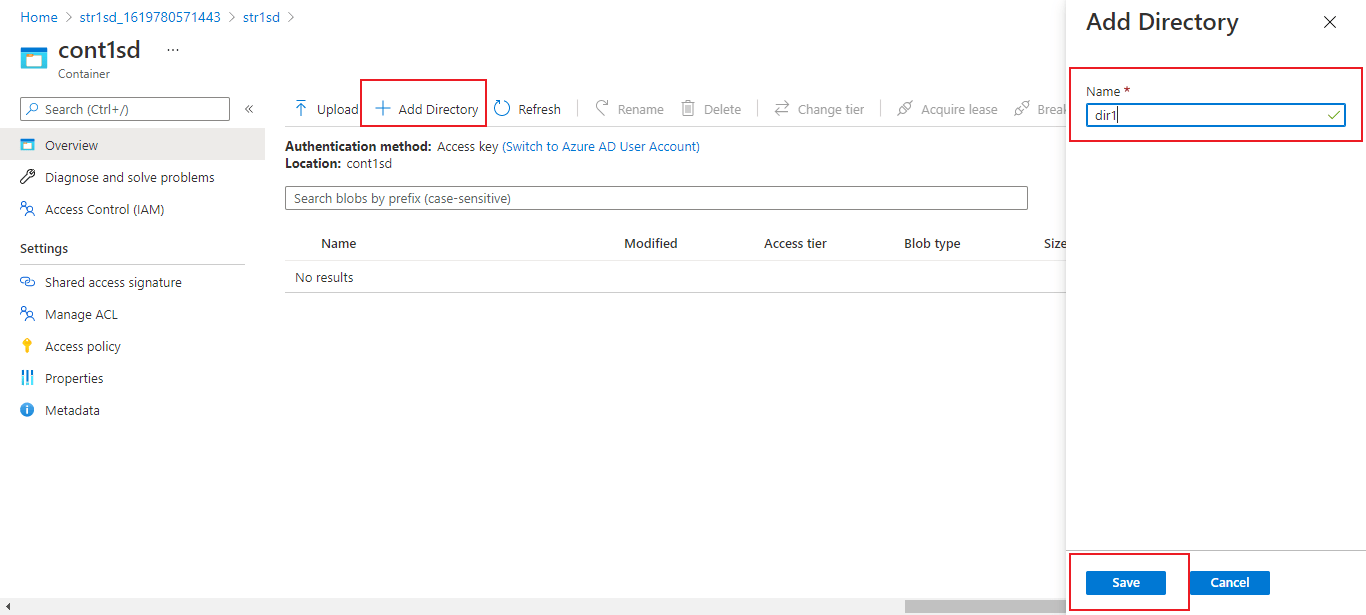Click the Delete trash icon
This screenshot has height=615, width=1366.
point(686,108)
